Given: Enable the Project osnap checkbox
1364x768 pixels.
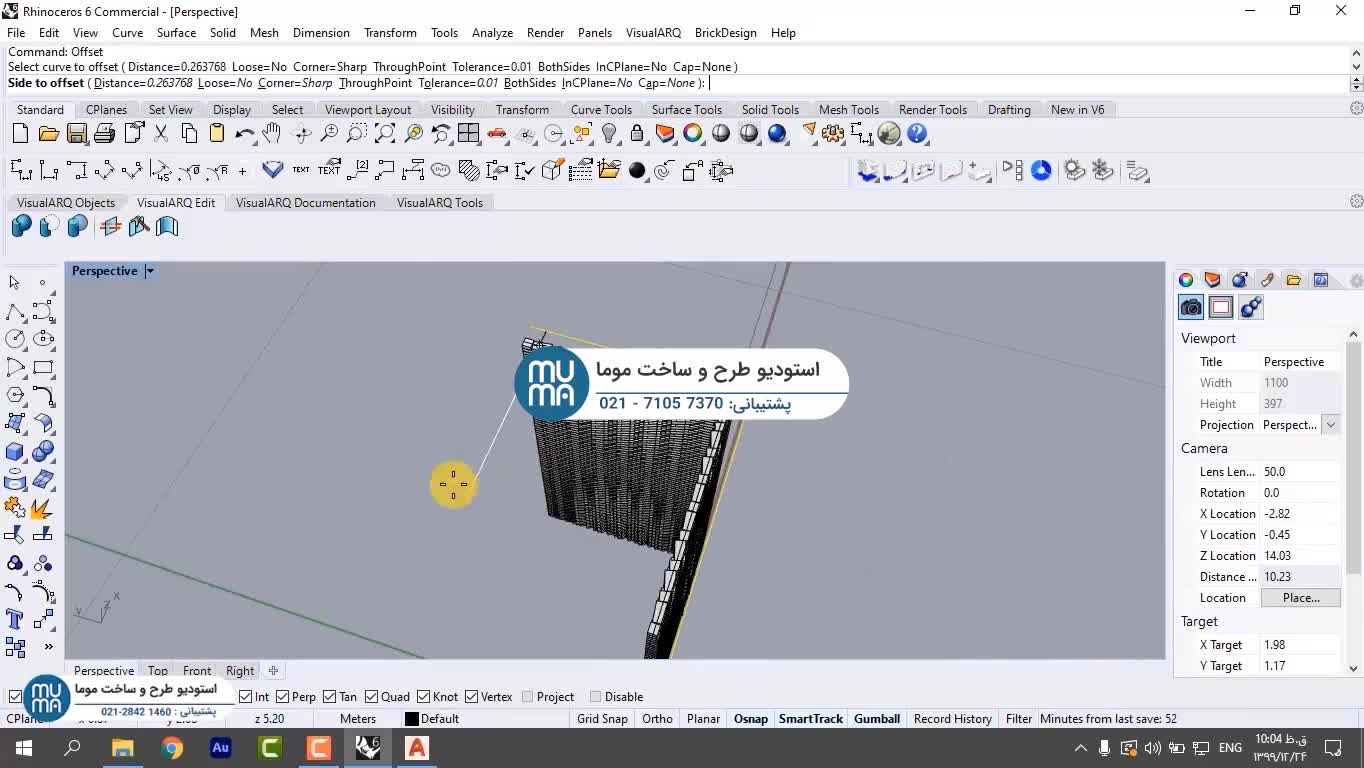Looking at the screenshot, I should tap(528, 697).
